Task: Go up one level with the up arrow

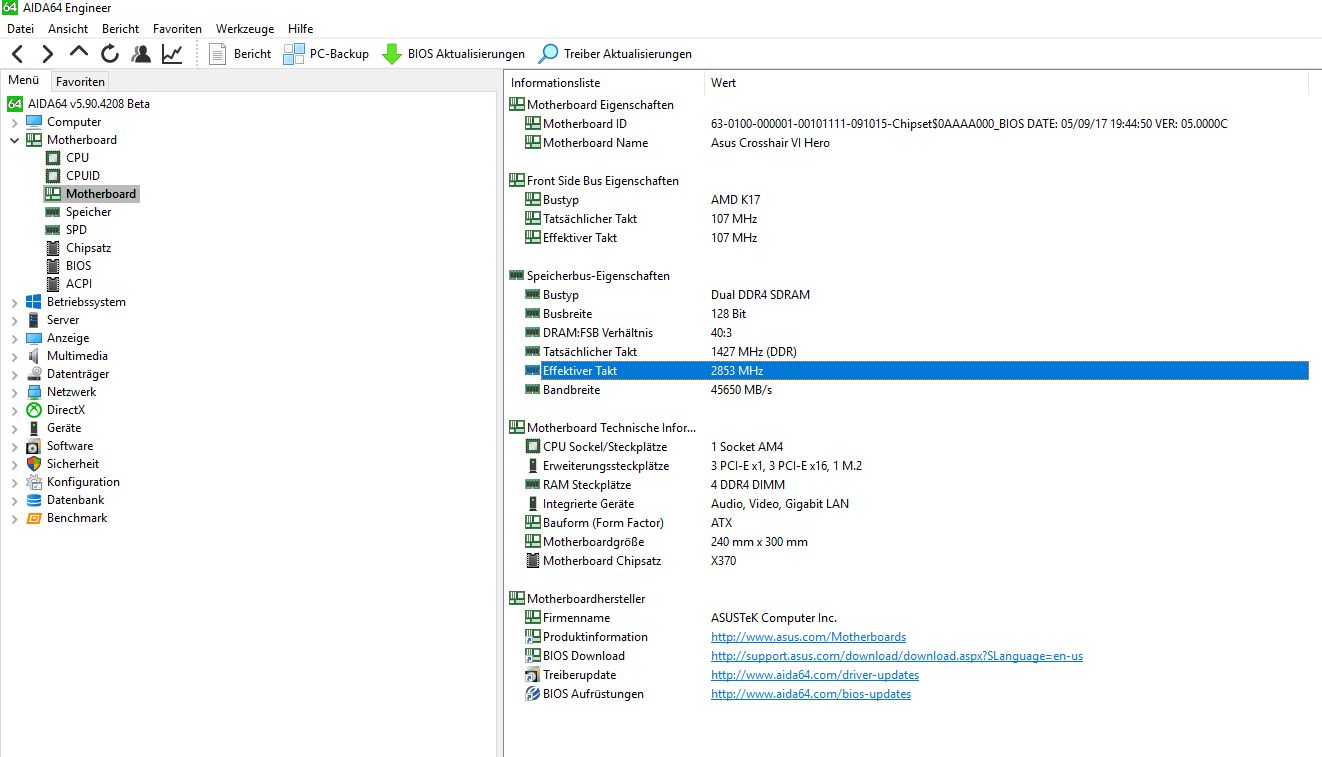Action: (x=79, y=53)
